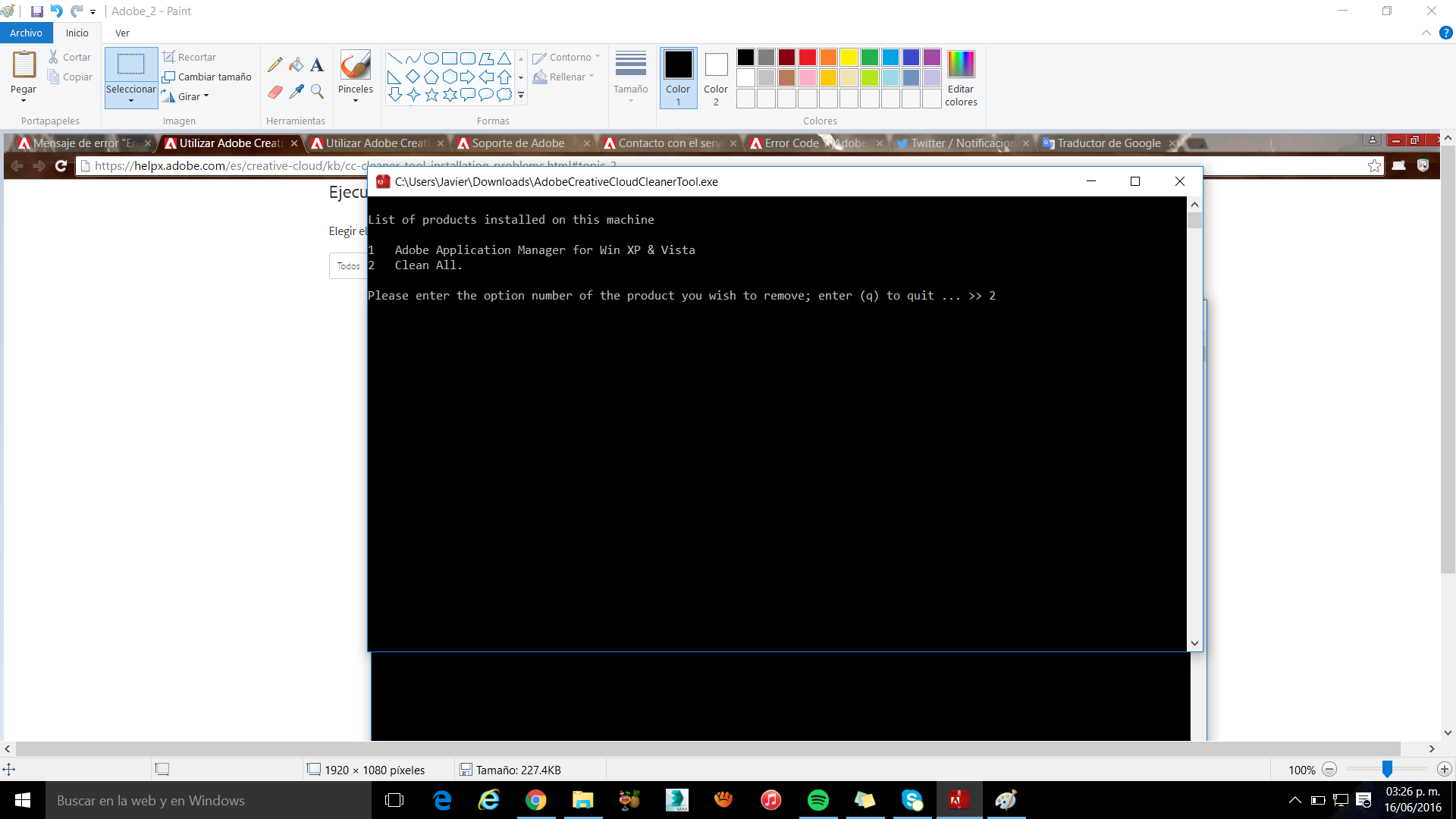Click the Recortar crop button
Image resolution: width=1456 pixels, height=819 pixels.
(x=190, y=57)
